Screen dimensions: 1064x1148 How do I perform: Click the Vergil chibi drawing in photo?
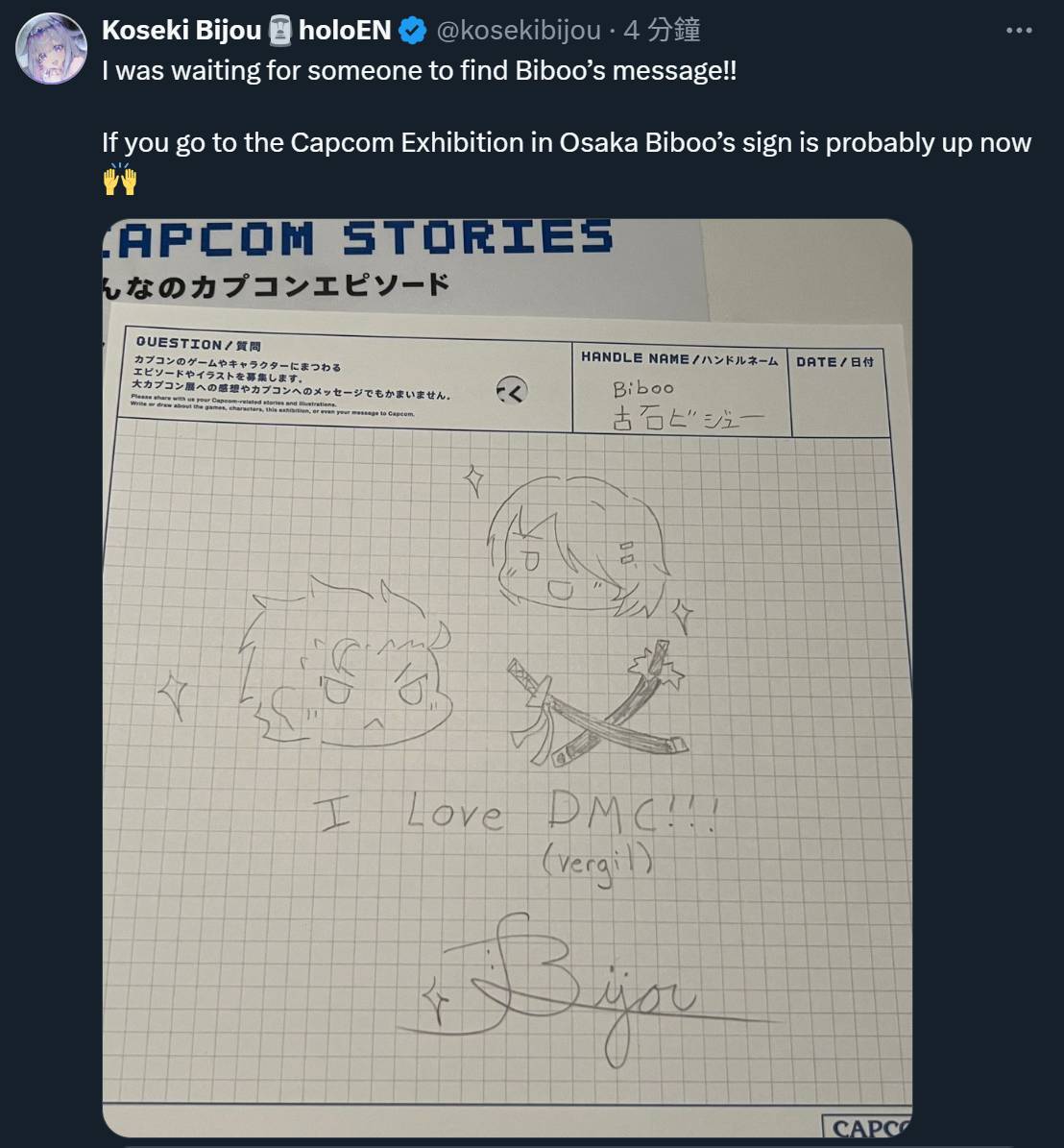576,548
